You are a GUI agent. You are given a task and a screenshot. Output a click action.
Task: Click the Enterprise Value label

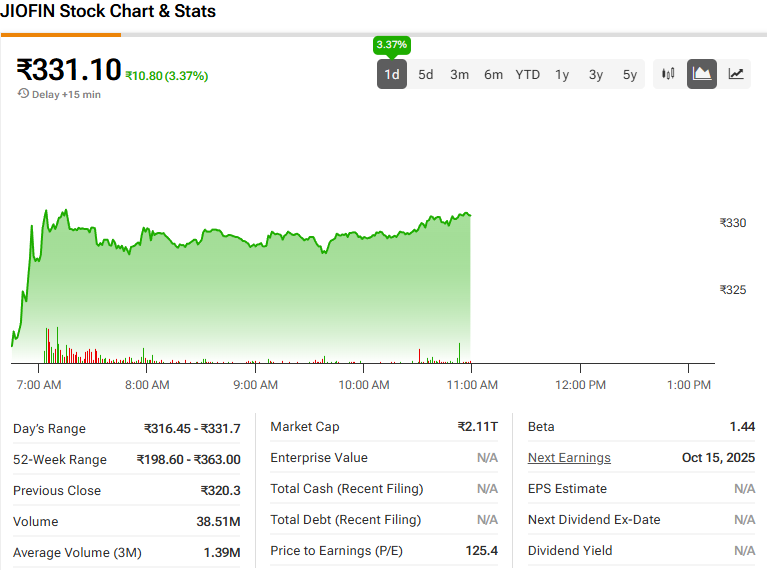pyautogui.click(x=319, y=457)
